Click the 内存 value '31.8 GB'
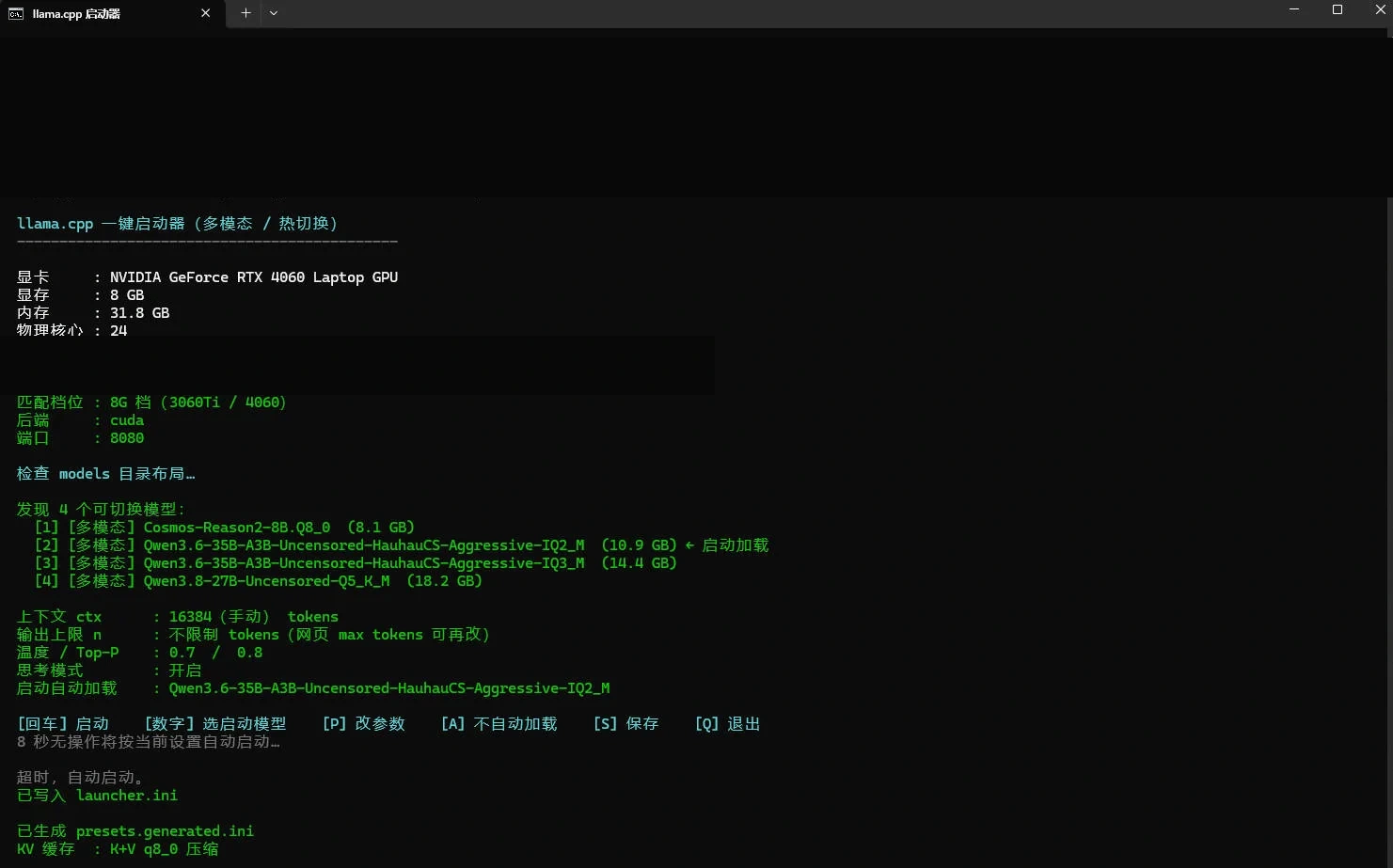Viewport: 1393px width, 868px height. click(140, 313)
